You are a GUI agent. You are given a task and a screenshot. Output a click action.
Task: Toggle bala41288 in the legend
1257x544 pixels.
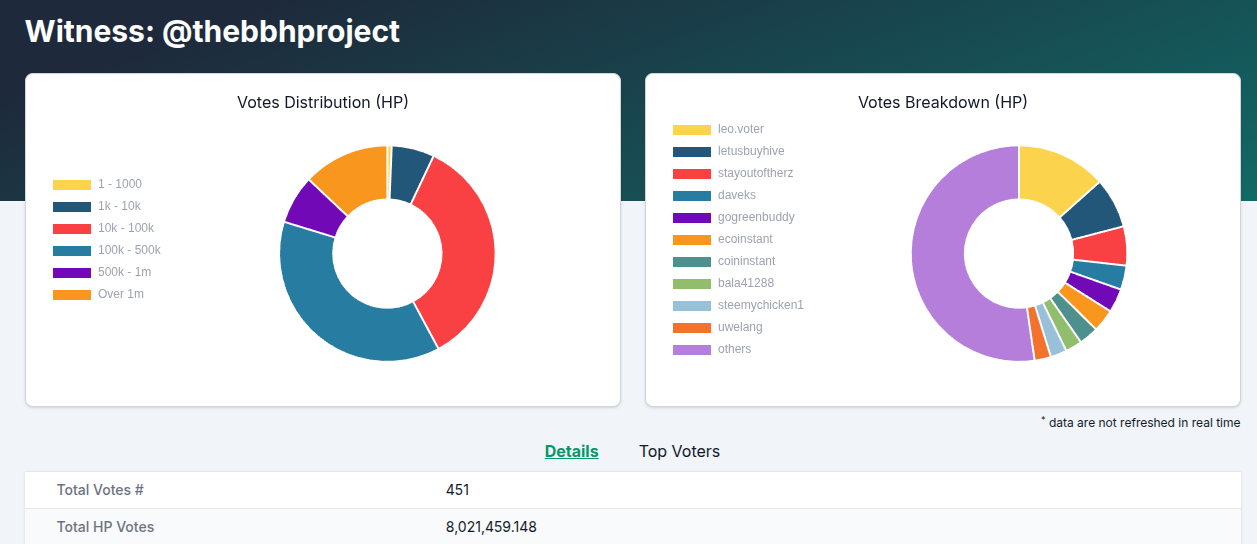pos(745,283)
